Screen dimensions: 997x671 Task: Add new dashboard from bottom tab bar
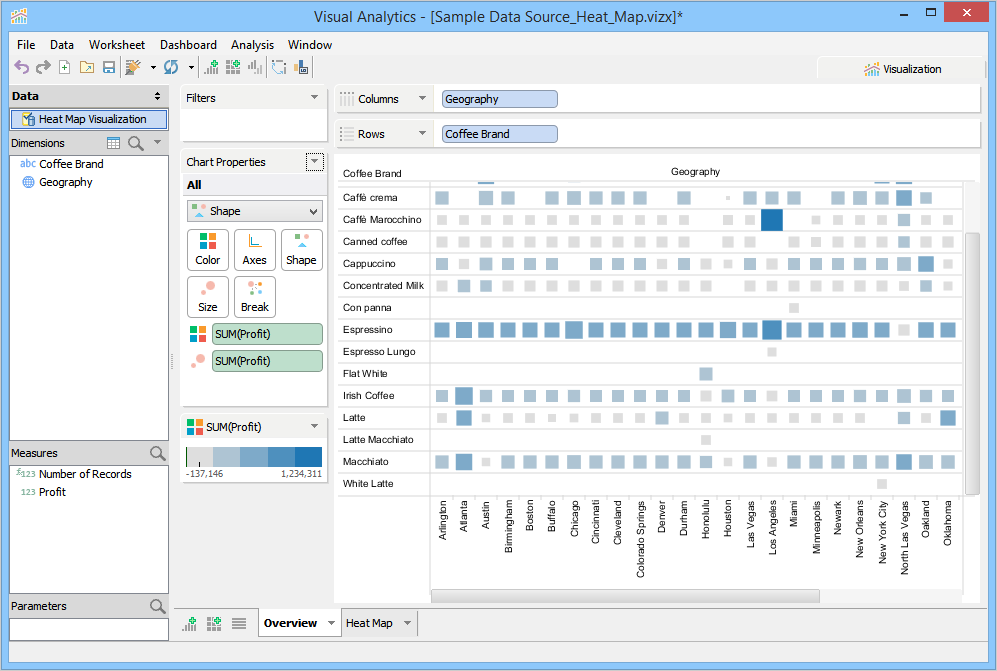pos(214,623)
